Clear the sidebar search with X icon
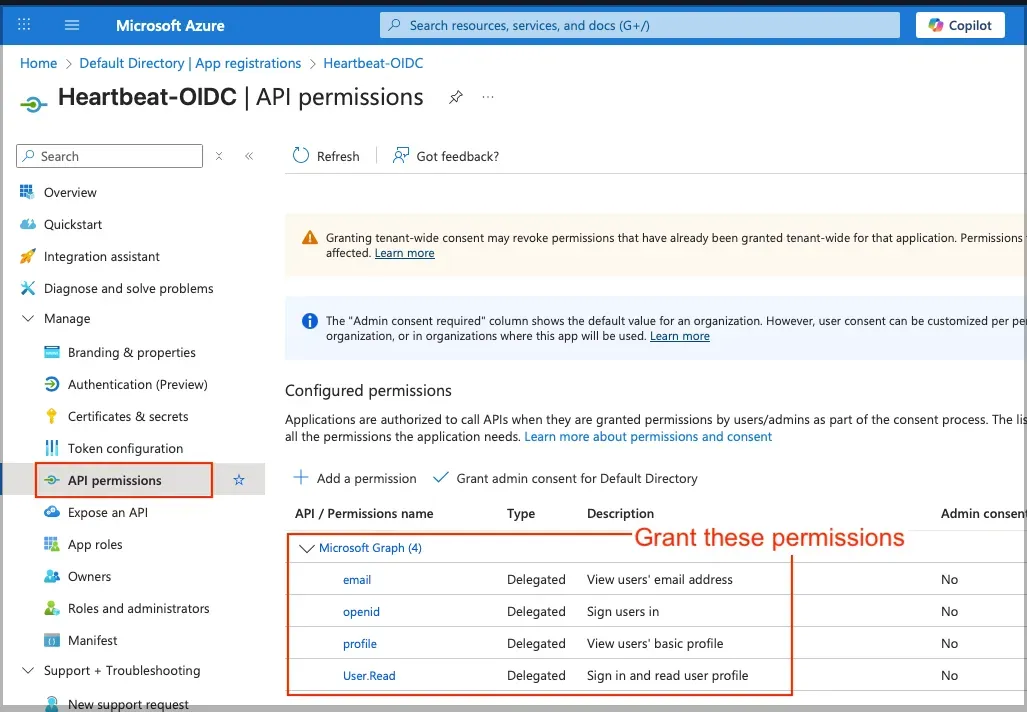This screenshot has width=1027, height=712. click(219, 156)
